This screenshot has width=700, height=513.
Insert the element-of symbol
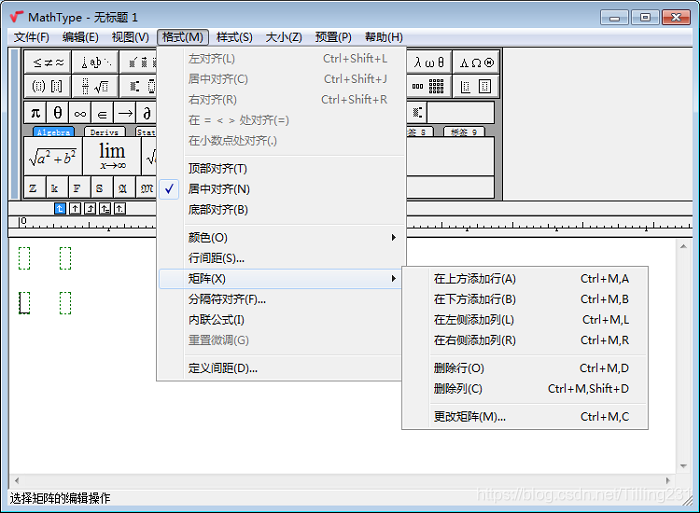pyautogui.click(x=102, y=113)
